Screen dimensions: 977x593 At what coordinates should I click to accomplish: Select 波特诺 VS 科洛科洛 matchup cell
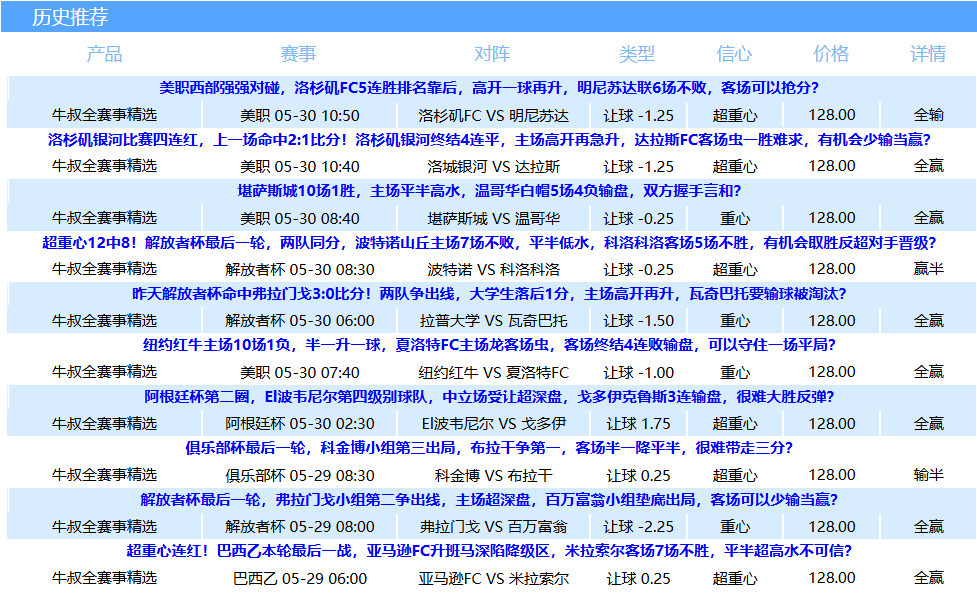[x=493, y=269]
